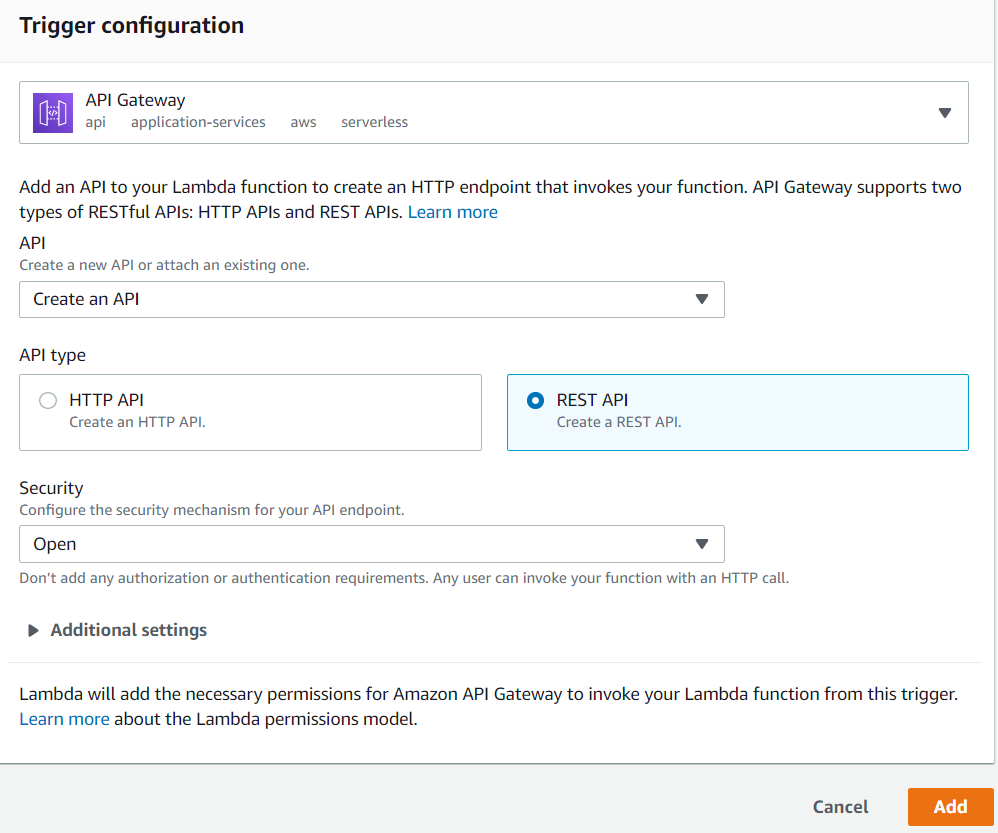Screen dimensions: 998x833
Task: Click the aws tag under API Gateway
Action: coord(303,122)
